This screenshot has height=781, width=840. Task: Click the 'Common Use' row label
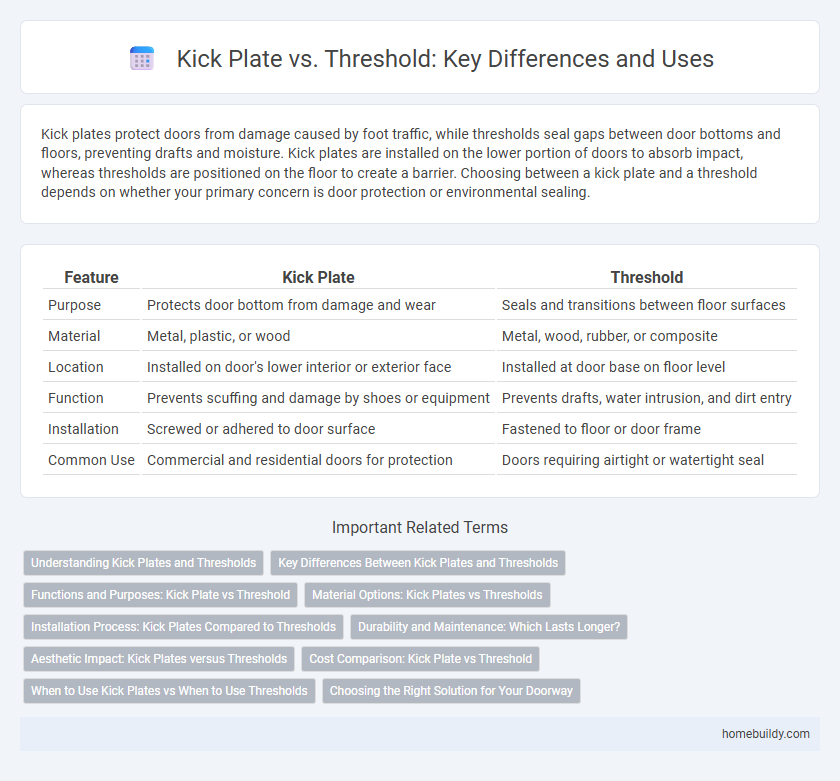pyautogui.click(x=91, y=460)
